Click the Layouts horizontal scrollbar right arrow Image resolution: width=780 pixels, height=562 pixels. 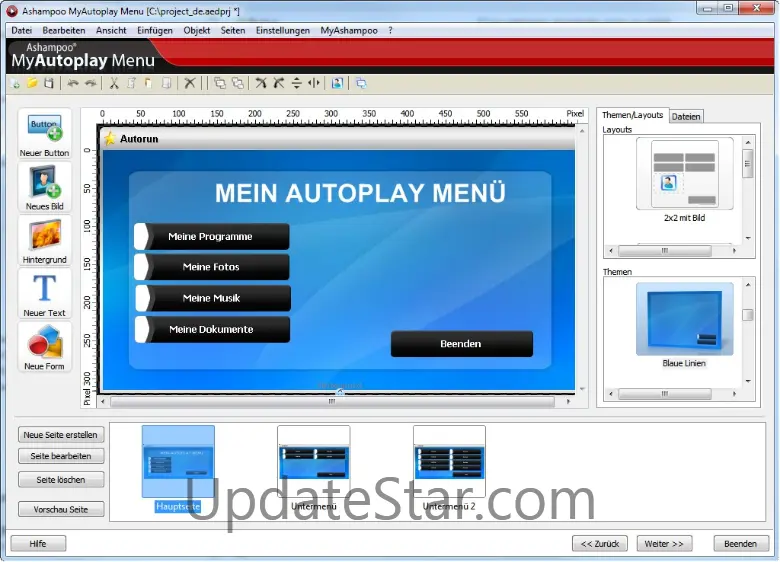[734, 251]
